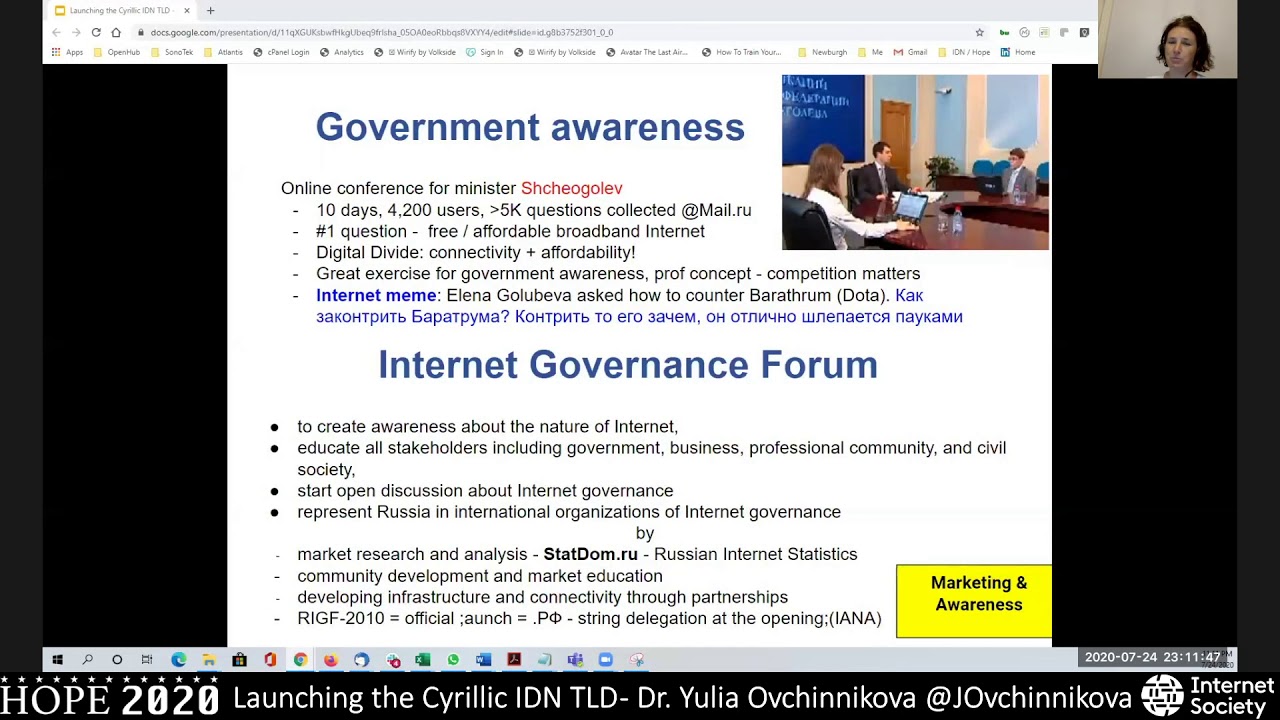Open the Me bookmark folder
Screen dimensions: 1280x720
870,52
